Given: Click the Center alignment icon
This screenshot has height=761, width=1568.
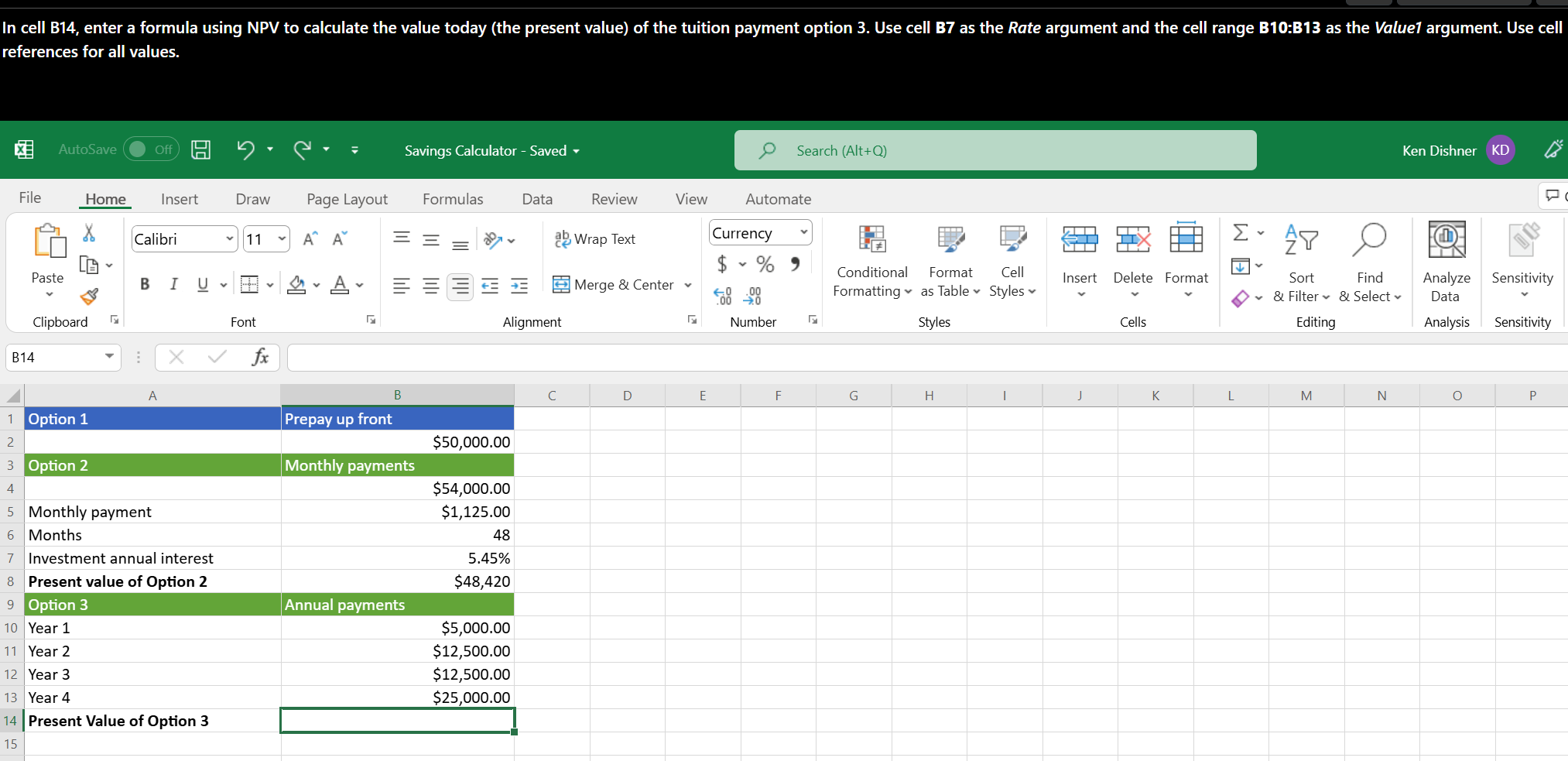Looking at the screenshot, I should click(431, 286).
